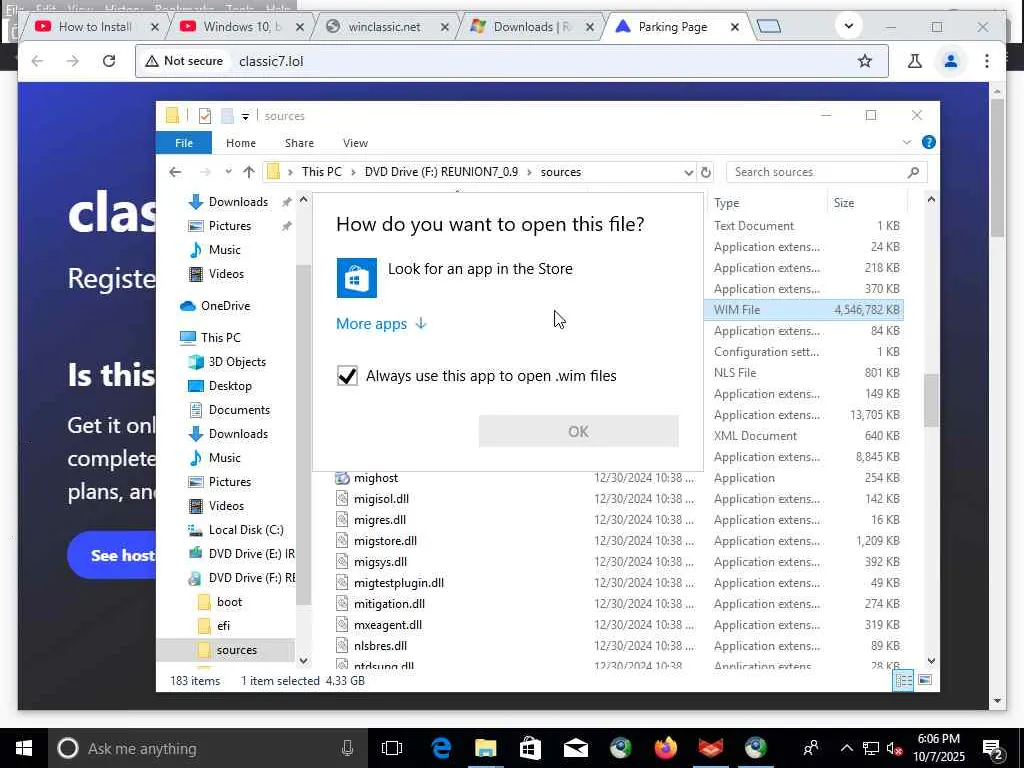This screenshot has width=1024, height=768.
Task: Confirm with the OK button
Action: (x=578, y=431)
